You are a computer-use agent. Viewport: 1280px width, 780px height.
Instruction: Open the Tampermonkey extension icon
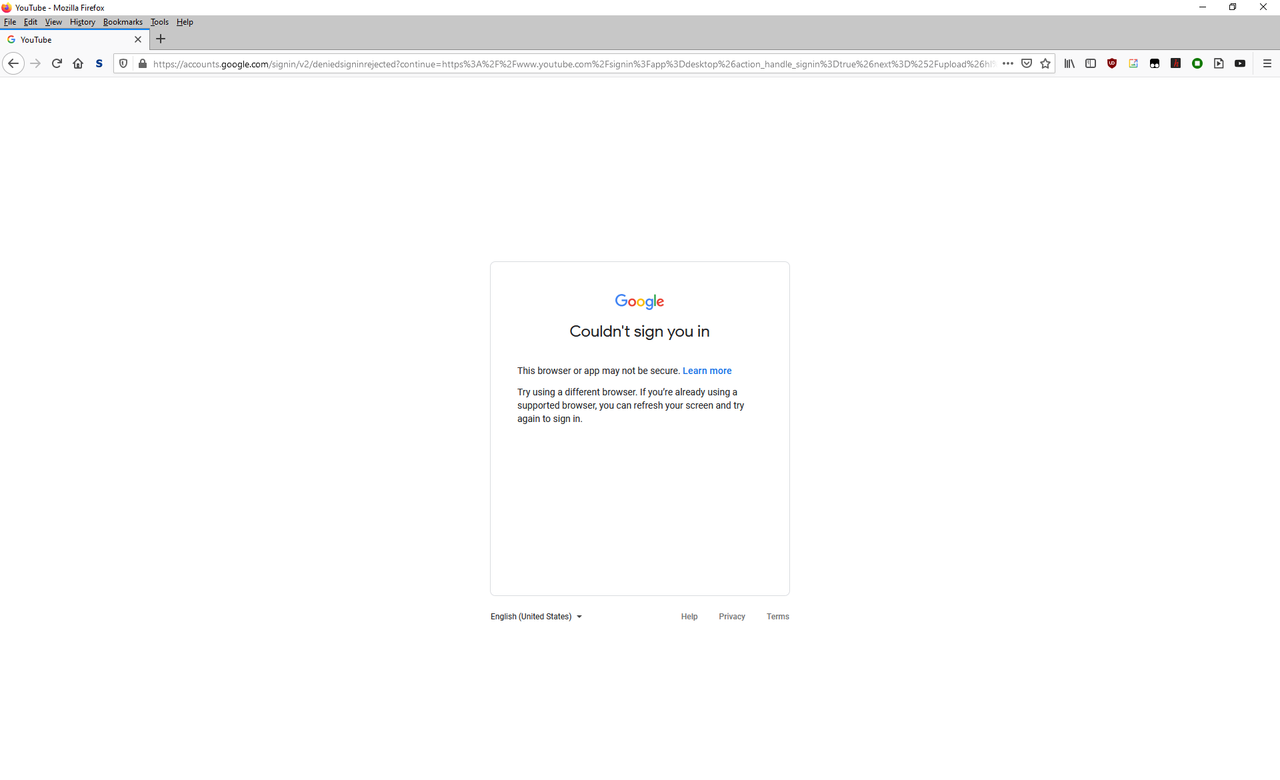pos(1155,63)
